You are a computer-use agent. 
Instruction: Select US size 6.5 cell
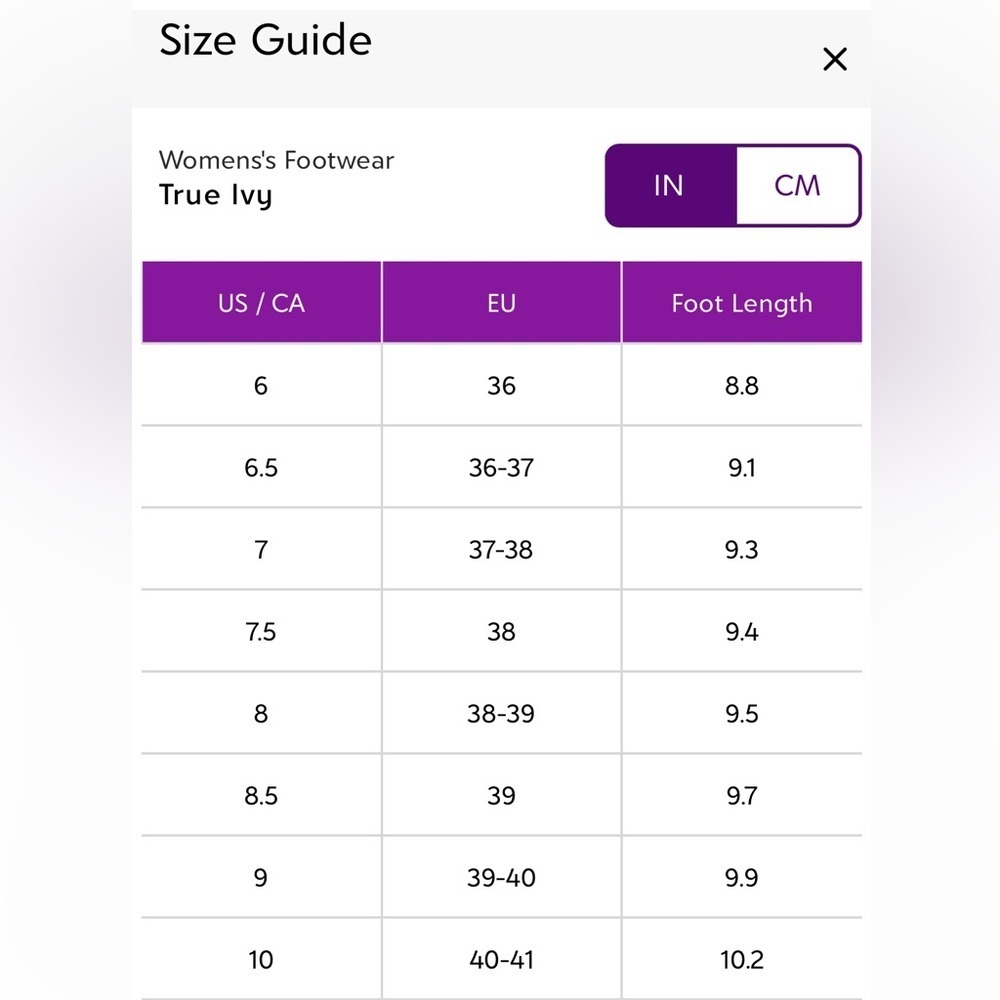261,468
